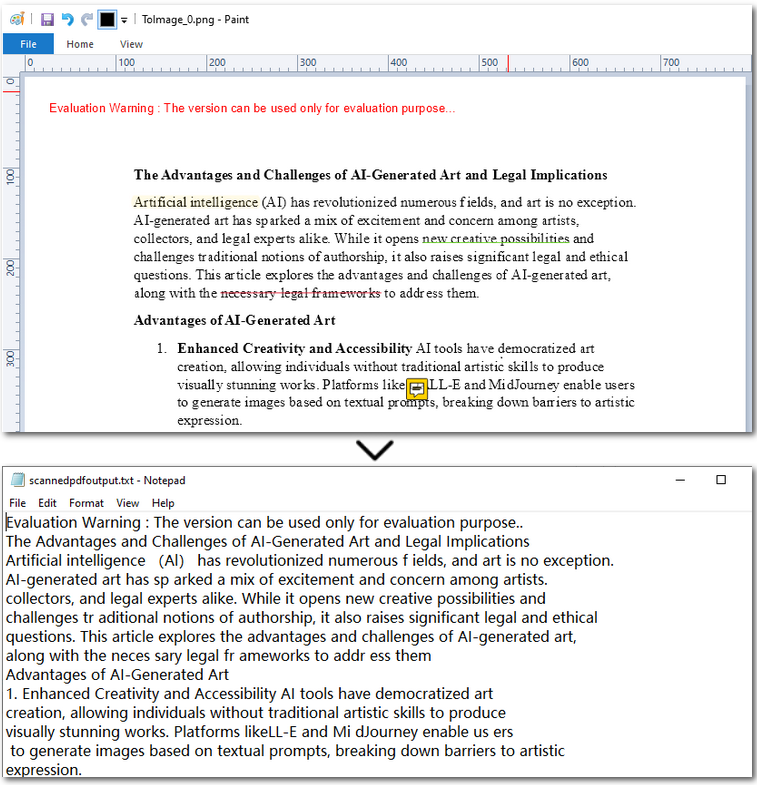Open the File menu in Notepad
This screenshot has height=785, width=757.
pos(18,503)
